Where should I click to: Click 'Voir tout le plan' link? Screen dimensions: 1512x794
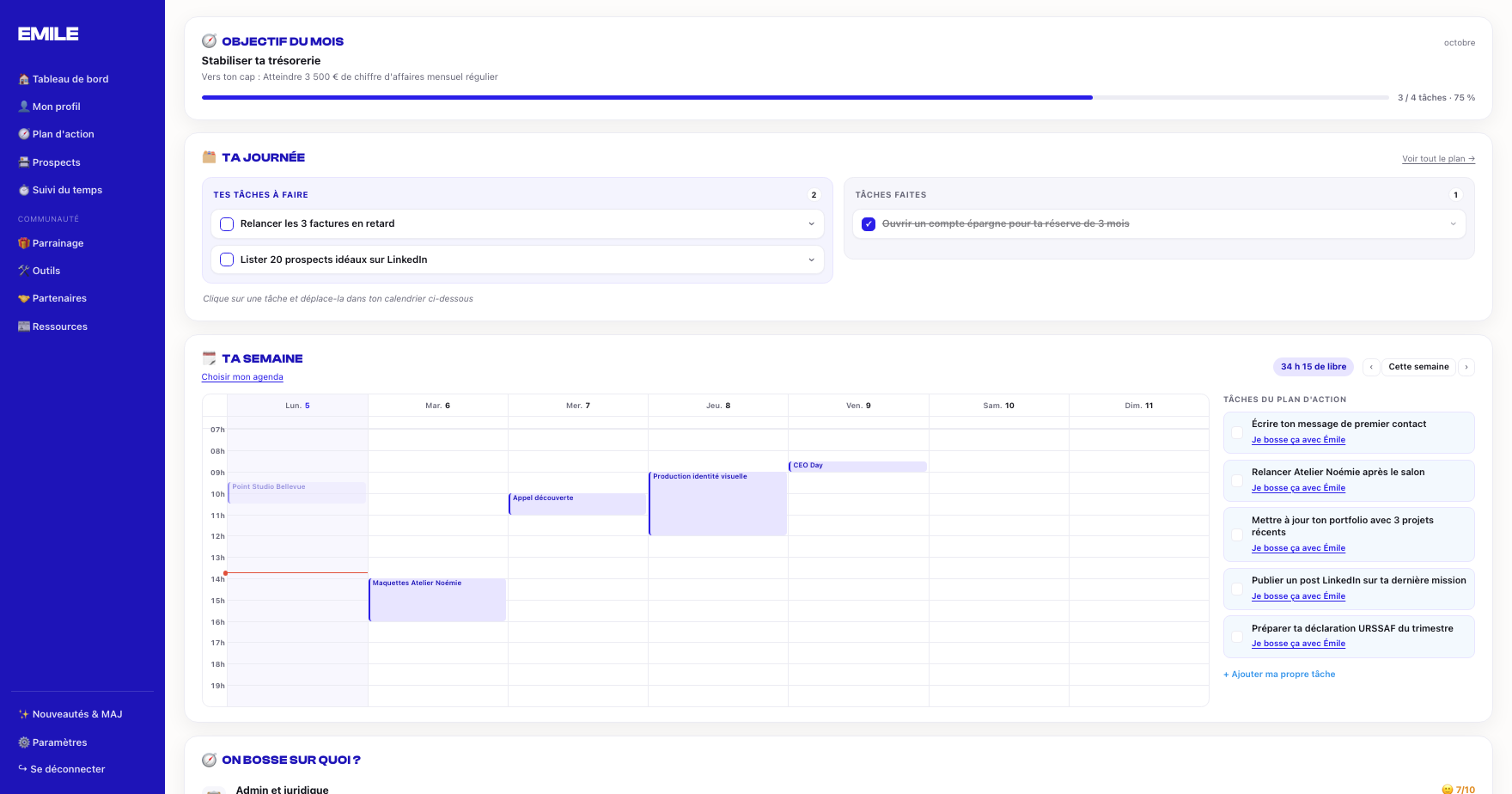pyautogui.click(x=1438, y=159)
